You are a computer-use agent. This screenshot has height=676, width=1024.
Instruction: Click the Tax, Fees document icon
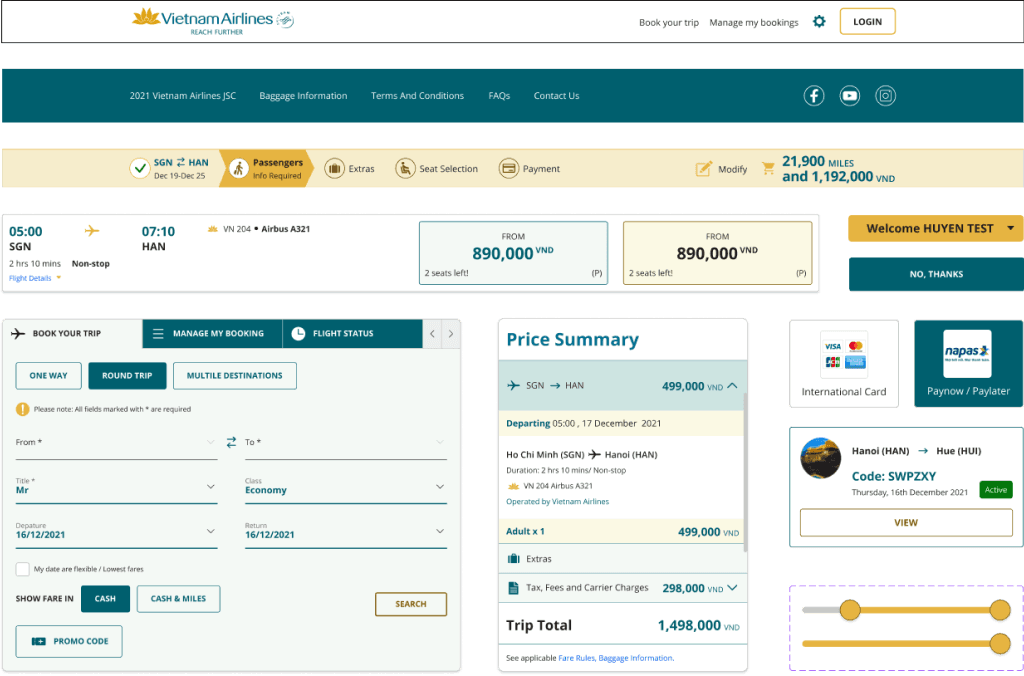point(513,588)
